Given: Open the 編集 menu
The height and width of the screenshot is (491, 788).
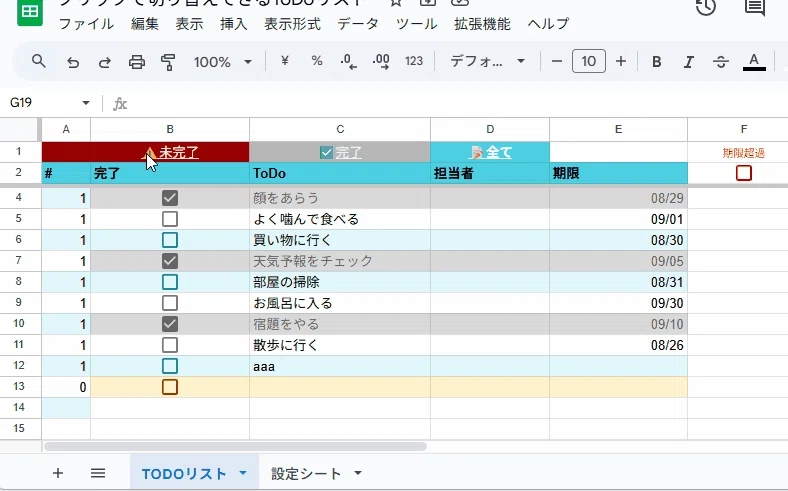Looking at the screenshot, I should (x=145, y=24).
